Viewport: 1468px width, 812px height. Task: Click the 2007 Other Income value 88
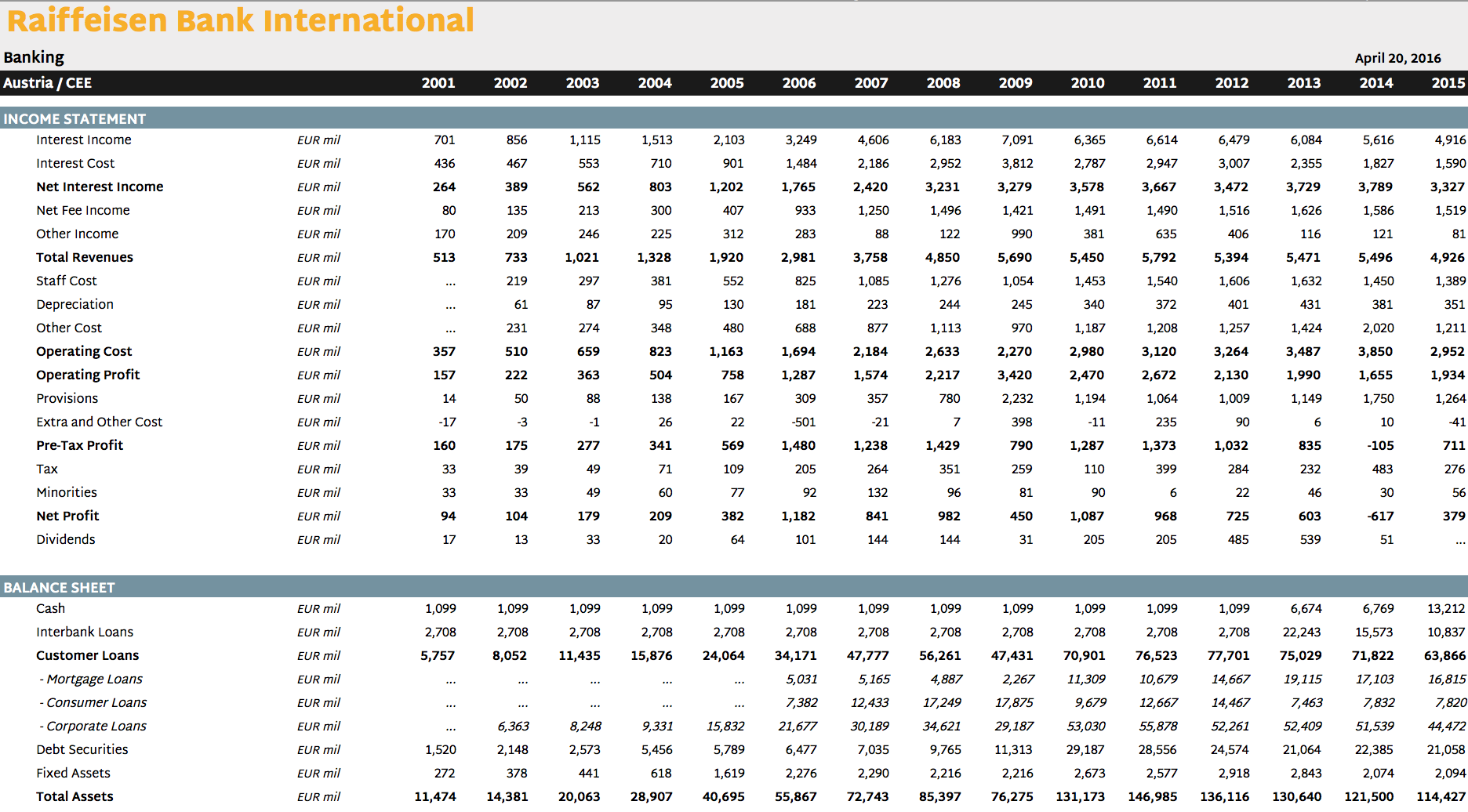(x=881, y=234)
